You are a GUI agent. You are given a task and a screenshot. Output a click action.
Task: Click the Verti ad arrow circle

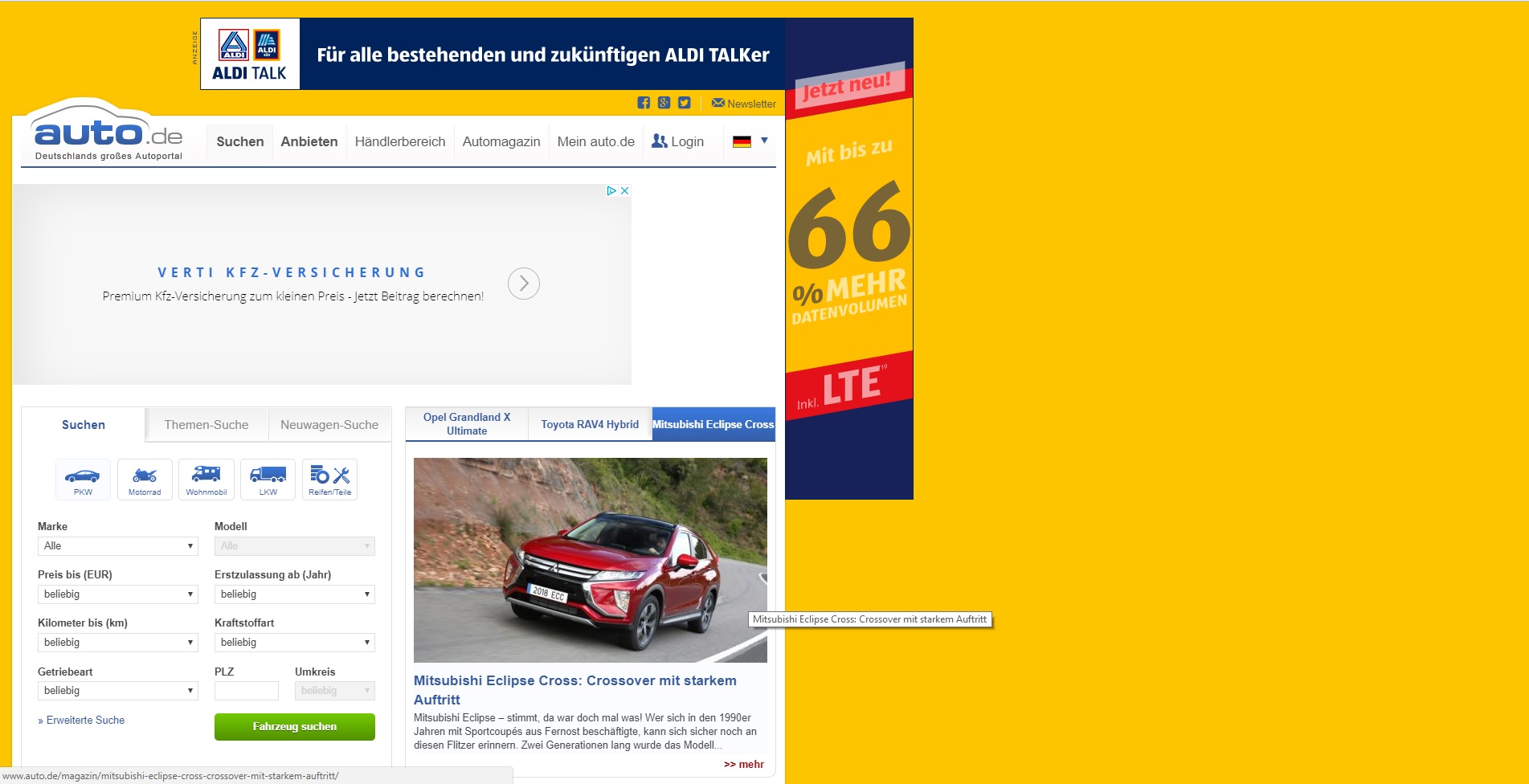coord(524,284)
